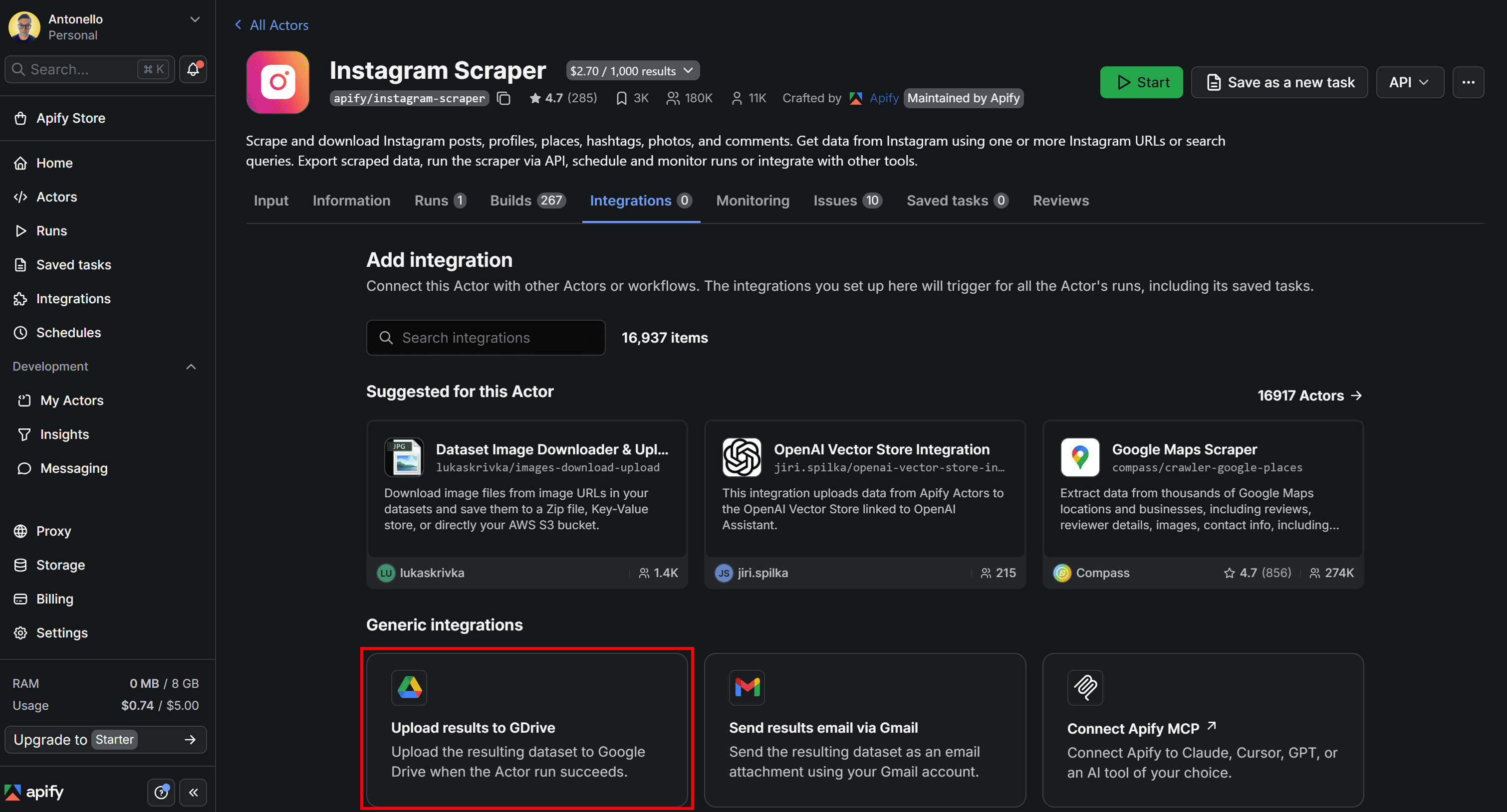Viewport: 1507px width, 812px height.
Task: Click the Search integrations field
Action: coord(486,337)
